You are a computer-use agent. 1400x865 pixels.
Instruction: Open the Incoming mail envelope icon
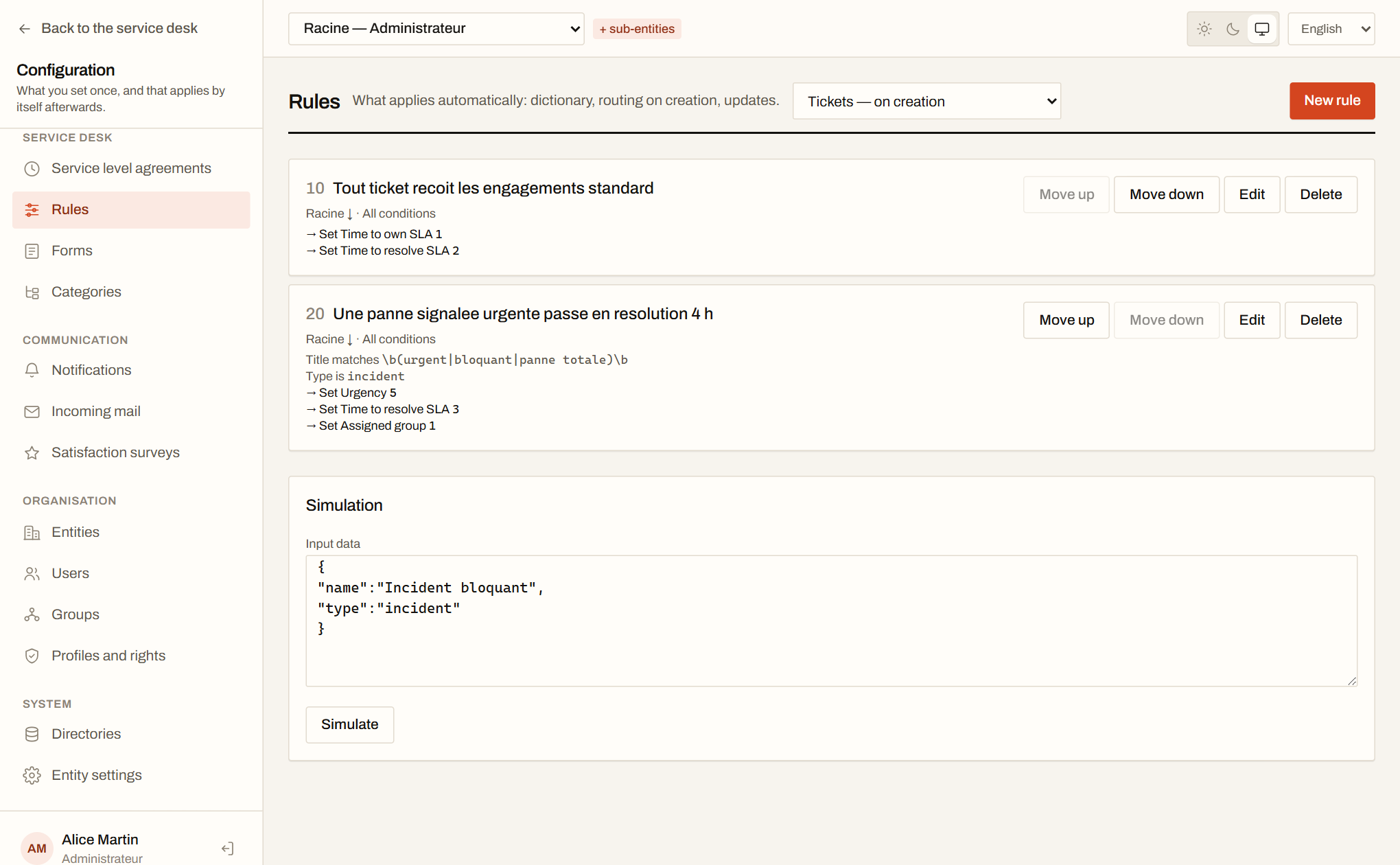(x=32, y=412)
